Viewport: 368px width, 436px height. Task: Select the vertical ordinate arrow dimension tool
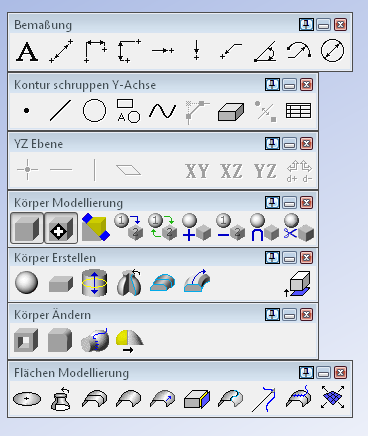click(197, 51)
